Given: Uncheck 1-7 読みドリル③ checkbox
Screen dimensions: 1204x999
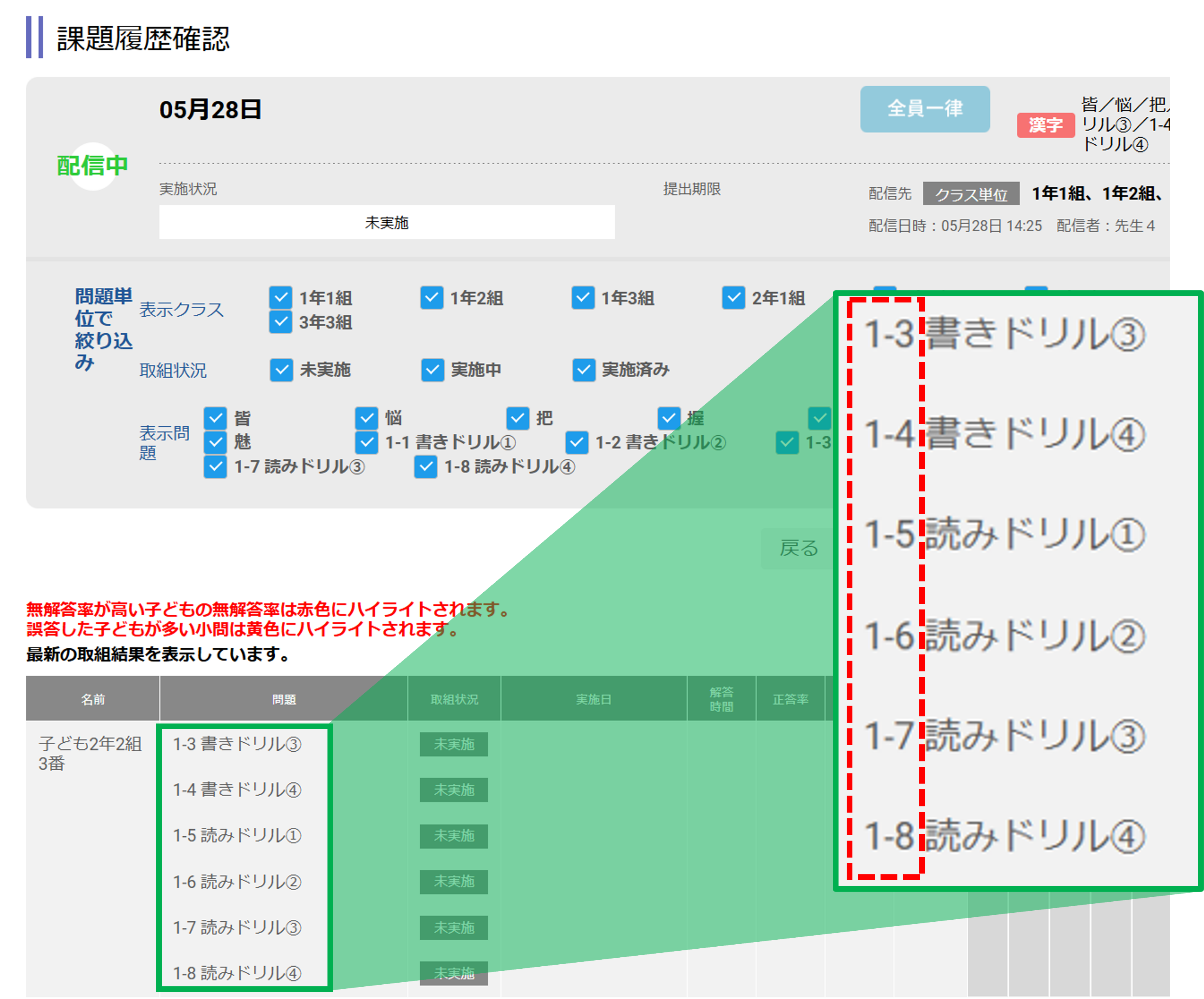Looking at the screenshot, I should pyautogui.click(x=215, y=467).
